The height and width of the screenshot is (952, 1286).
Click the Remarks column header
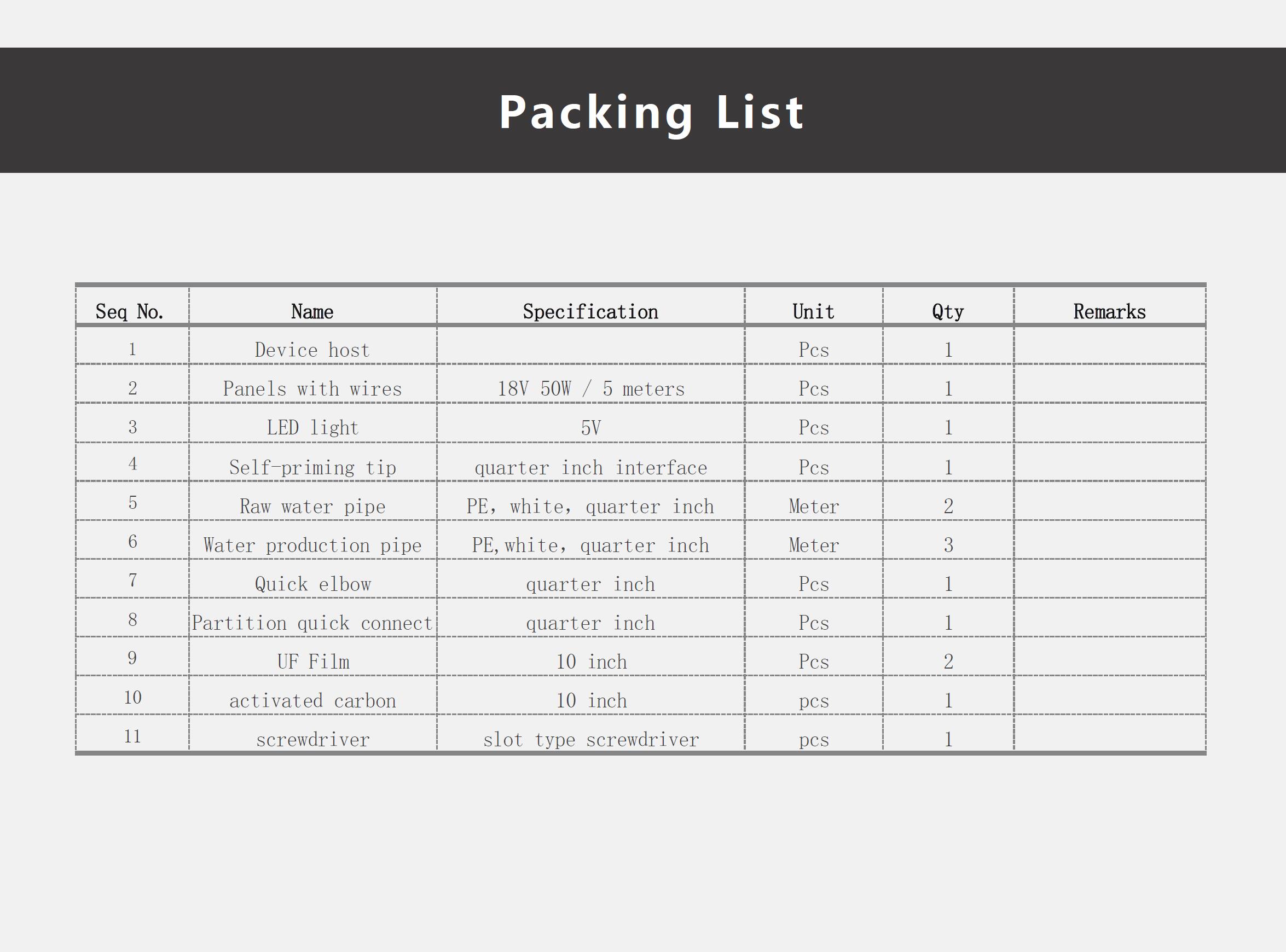click(x=1109, y=311)
